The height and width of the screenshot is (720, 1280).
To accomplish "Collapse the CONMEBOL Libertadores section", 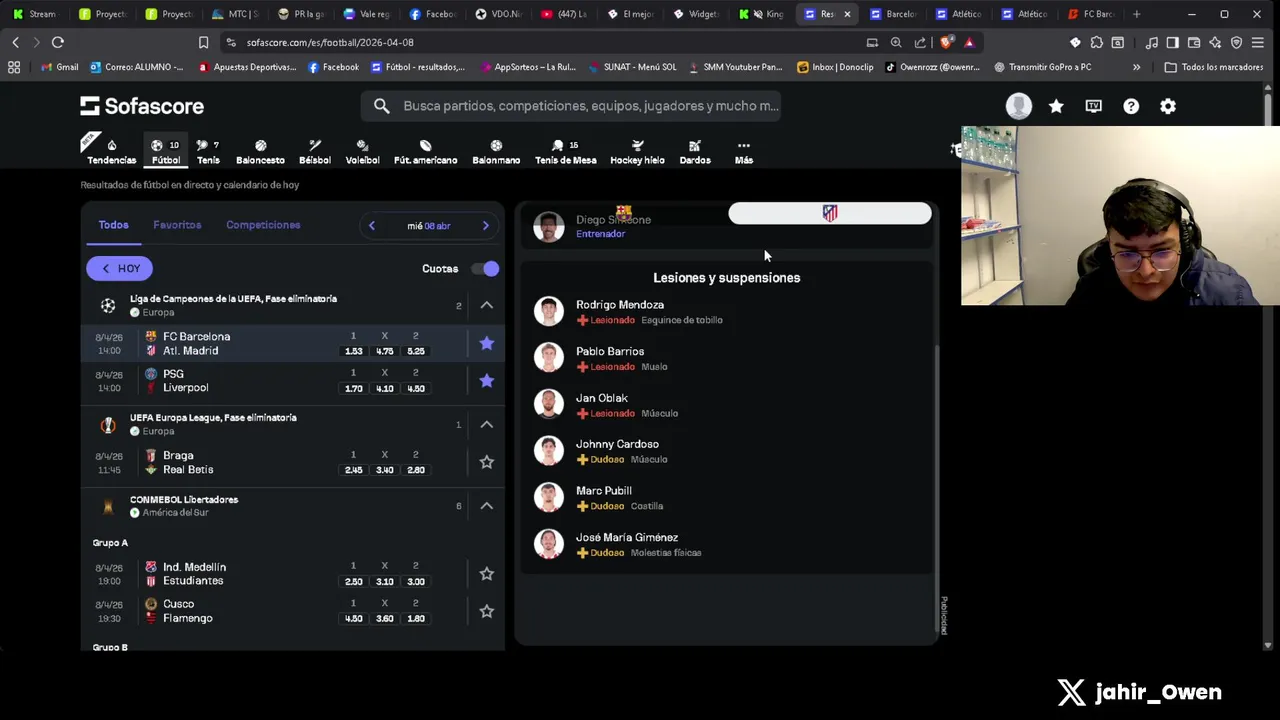I will [x=486, y=505].
